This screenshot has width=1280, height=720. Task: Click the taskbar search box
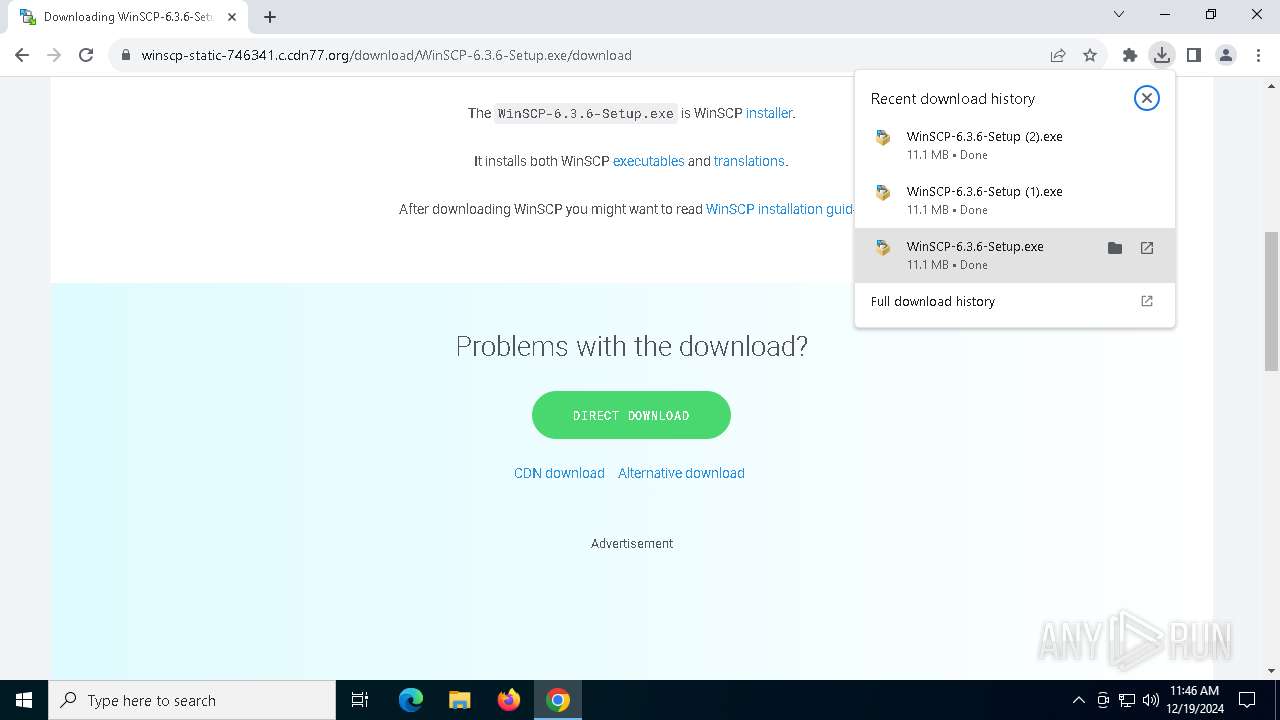(x=192, y=700)
